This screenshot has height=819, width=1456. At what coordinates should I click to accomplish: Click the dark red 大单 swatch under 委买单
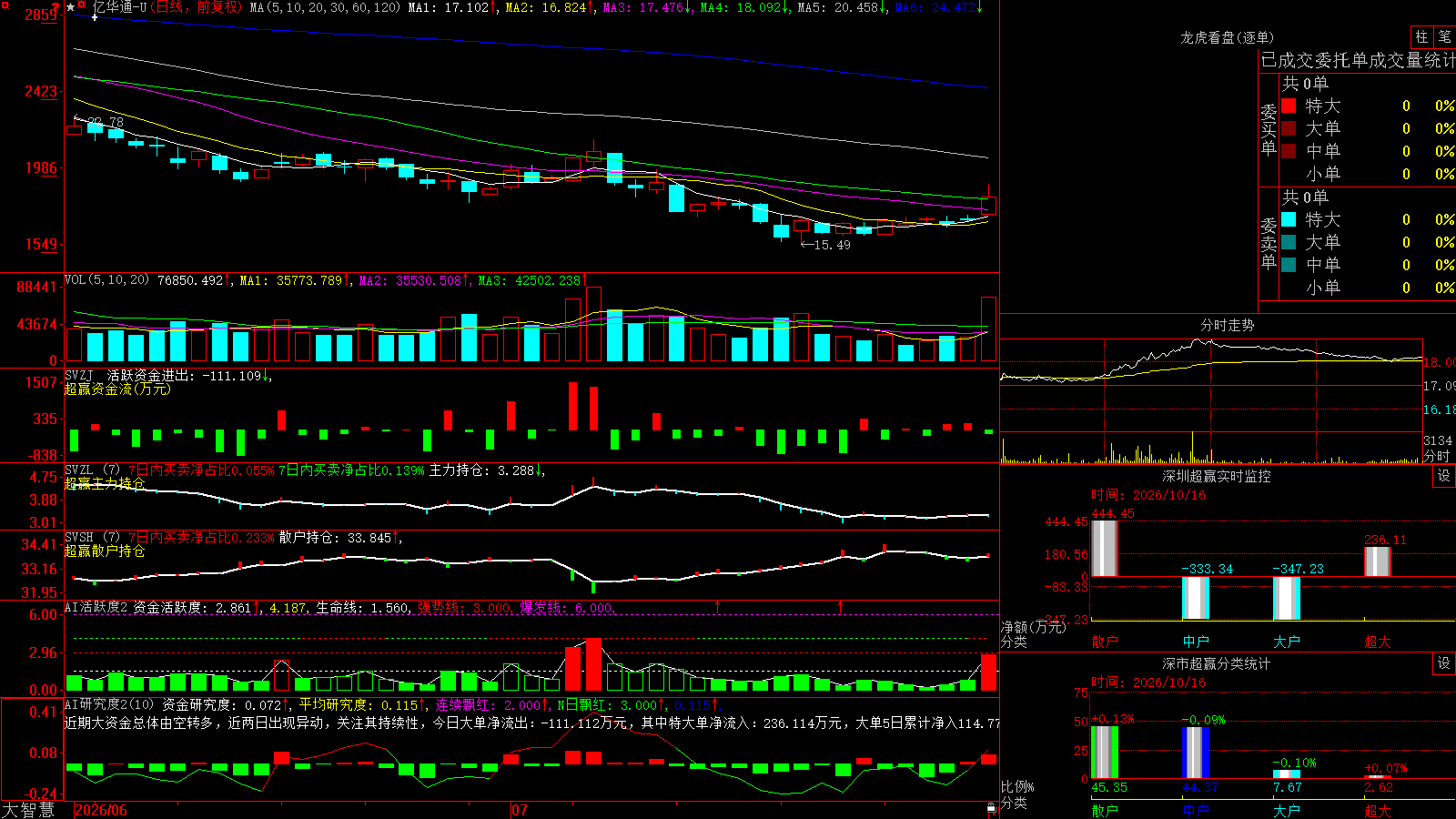click(1289, 128)
